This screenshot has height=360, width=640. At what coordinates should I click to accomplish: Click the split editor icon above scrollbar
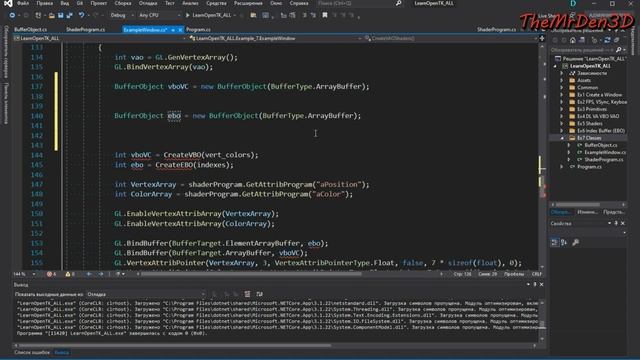[542, 38]
